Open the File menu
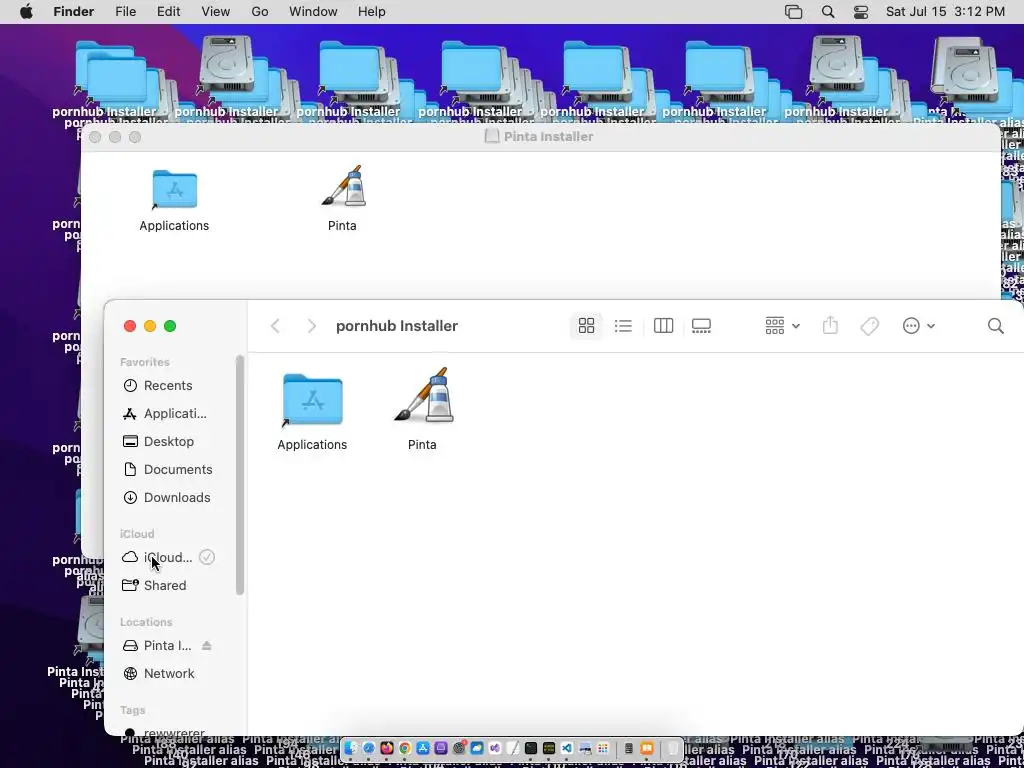Screen dimensions: 1024x768 tap(125, 12)
